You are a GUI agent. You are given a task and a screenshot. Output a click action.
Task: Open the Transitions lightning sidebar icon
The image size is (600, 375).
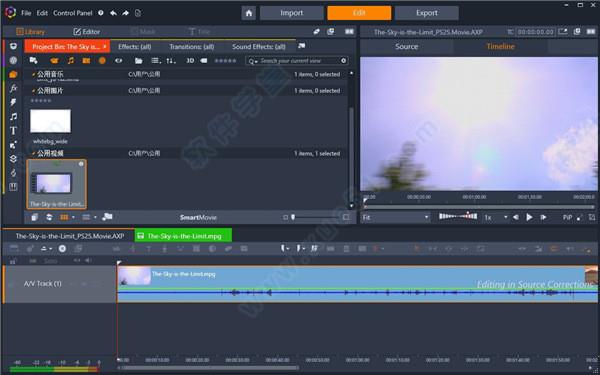(13, 102)
